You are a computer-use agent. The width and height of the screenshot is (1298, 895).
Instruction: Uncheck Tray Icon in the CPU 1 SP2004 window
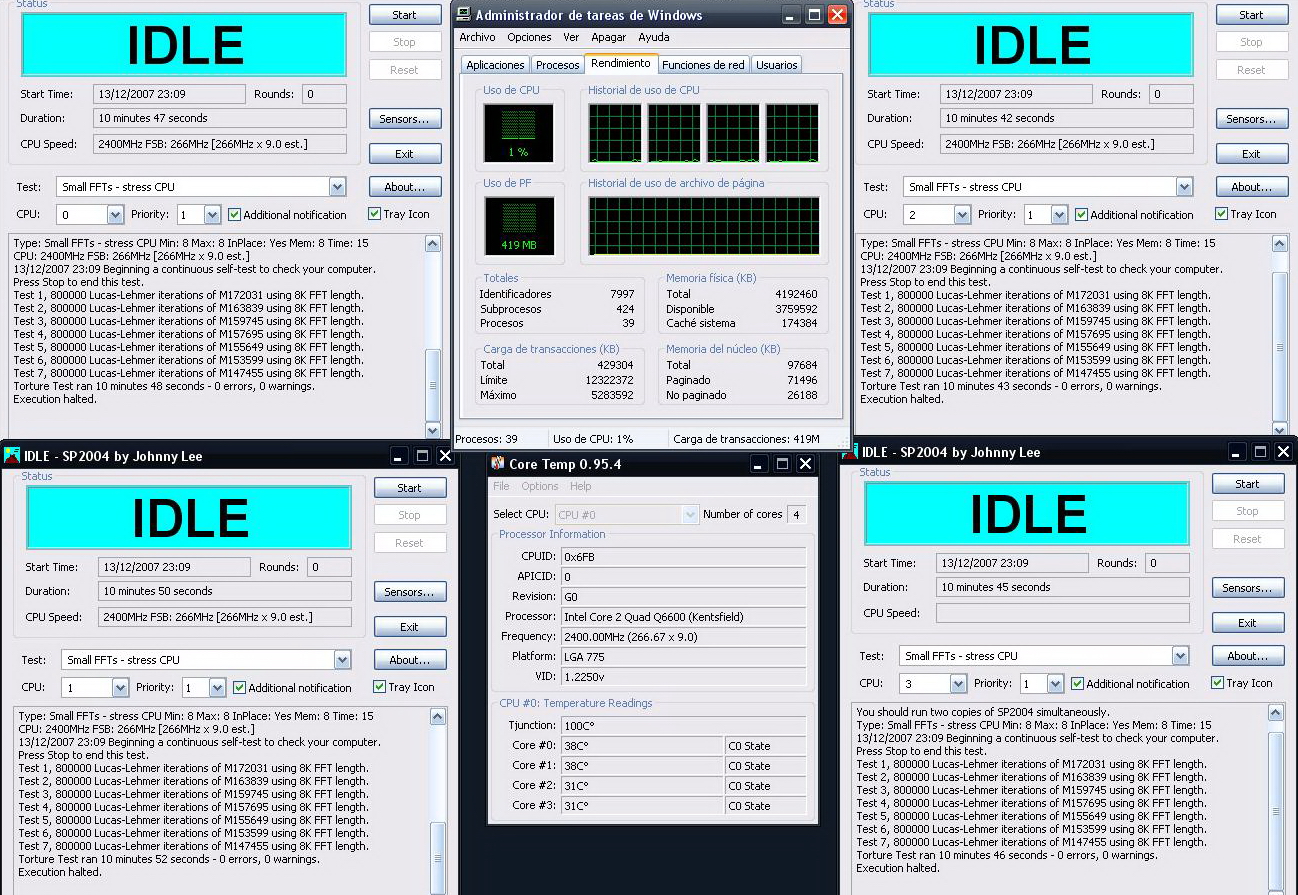coord(379,687)
